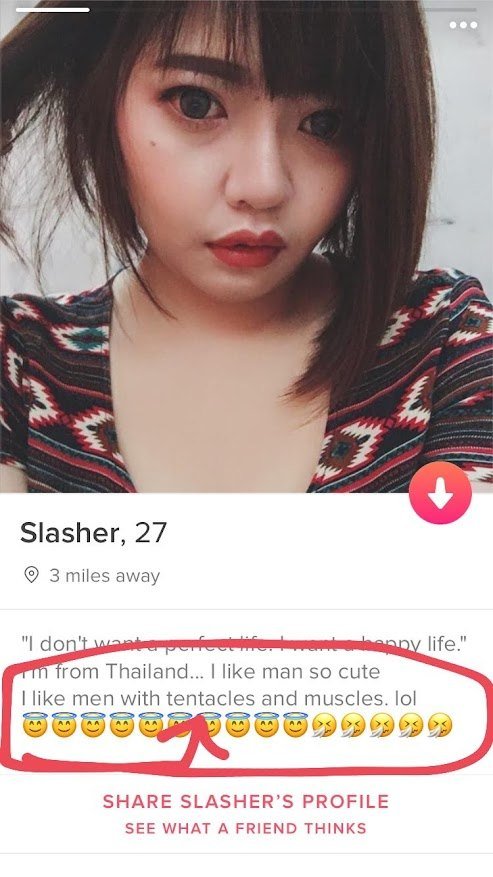Click the "tentacles and muscles" bio line
The height and width of the screenshot is (877, 493).
point(219,698)
